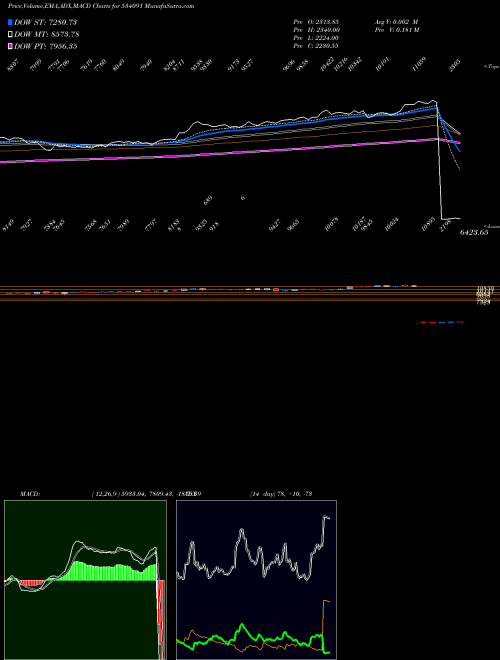The image size is (500, 660).
Task: Click the 11059 top label above the price peak
Action: coord(419,64)
